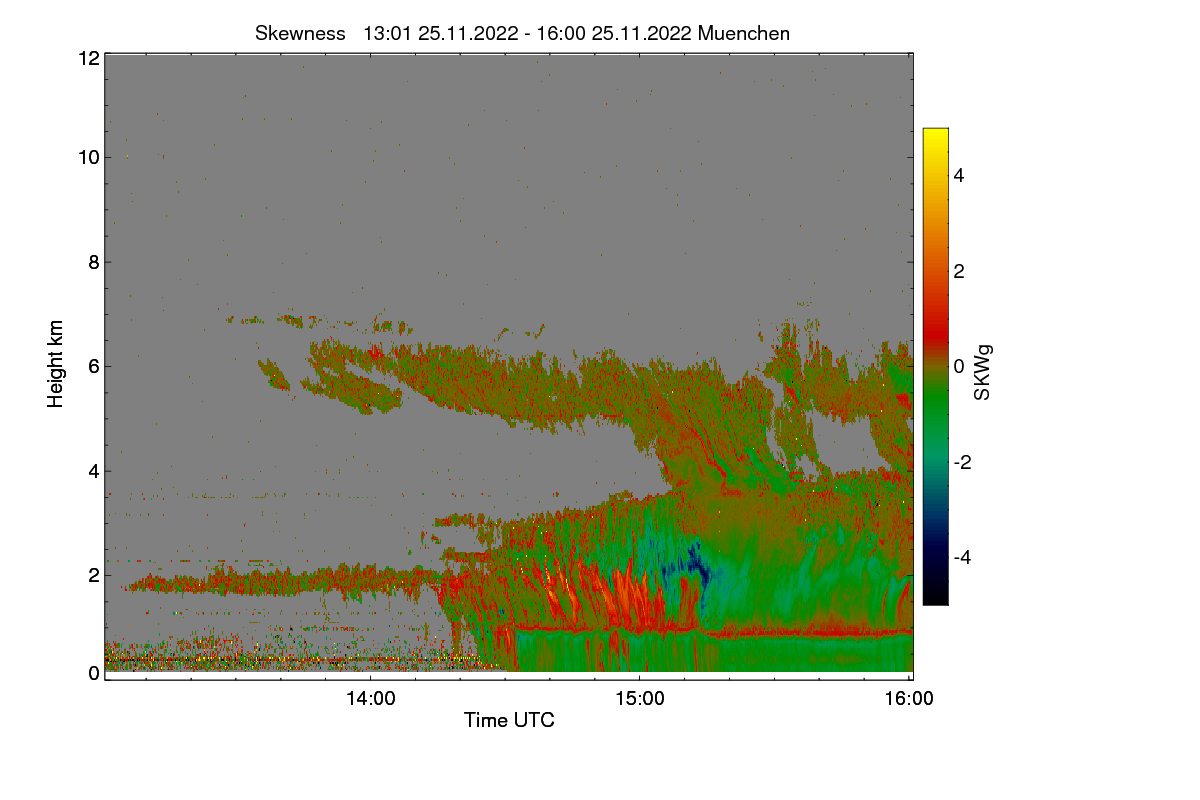Click the '15:00' time tick label
The image size is (1200, 800).
(640, 699)
